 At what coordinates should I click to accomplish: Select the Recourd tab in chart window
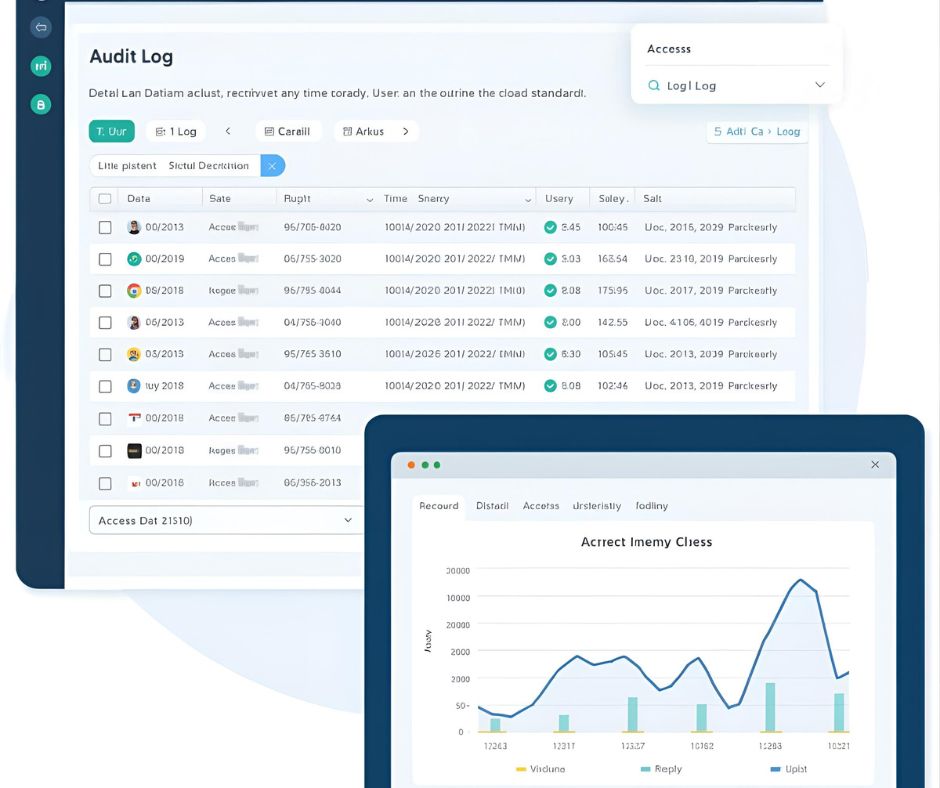438,506
